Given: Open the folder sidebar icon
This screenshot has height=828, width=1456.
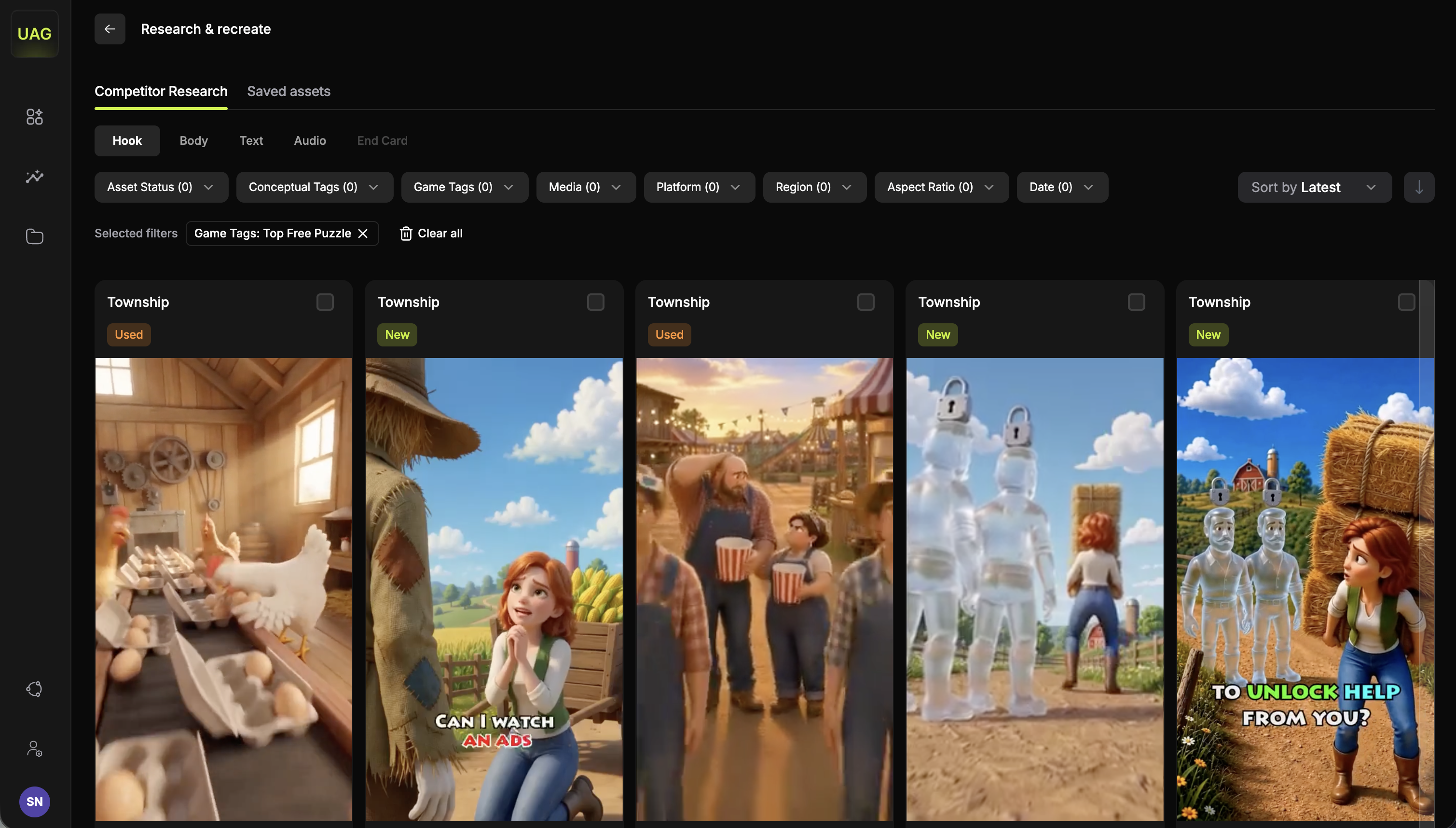Looking at the screenshot, I should coord(35,236).
